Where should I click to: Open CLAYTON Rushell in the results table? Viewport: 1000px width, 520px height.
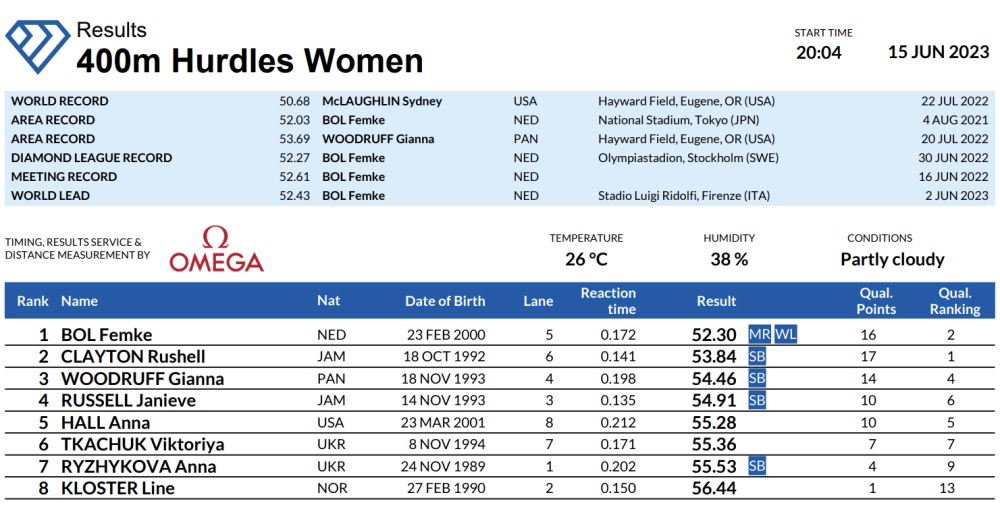(x=133, y=357)
